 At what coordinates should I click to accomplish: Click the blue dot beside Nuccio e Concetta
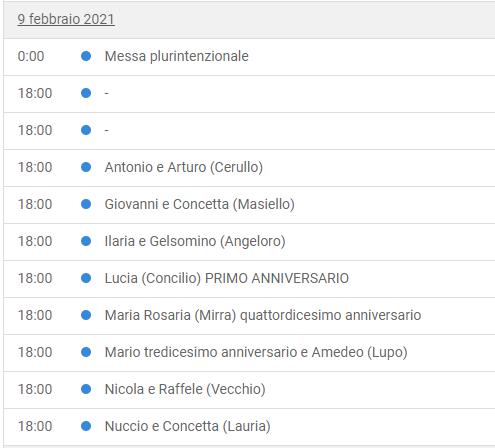(x=86, y=426)
